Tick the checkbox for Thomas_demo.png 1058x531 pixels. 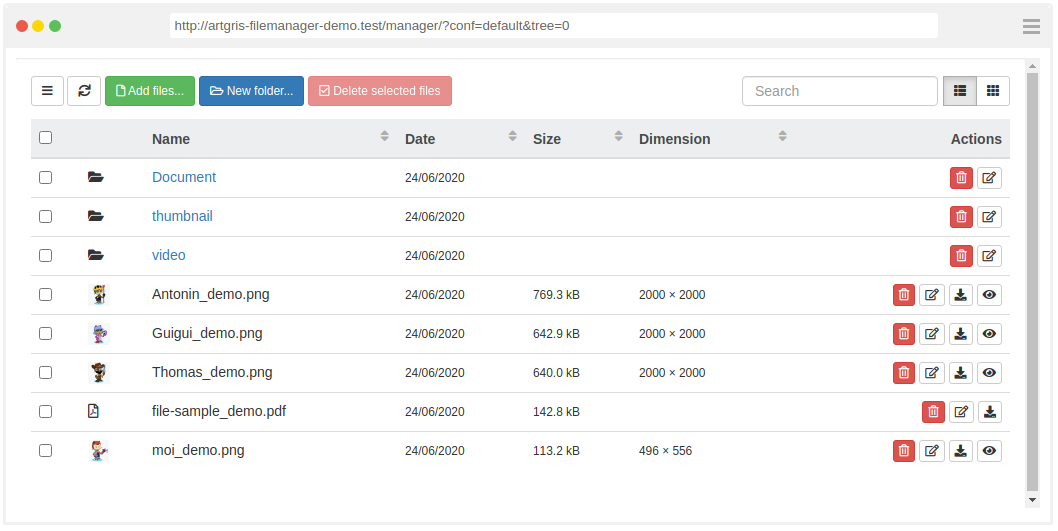(x=46, y=372)
